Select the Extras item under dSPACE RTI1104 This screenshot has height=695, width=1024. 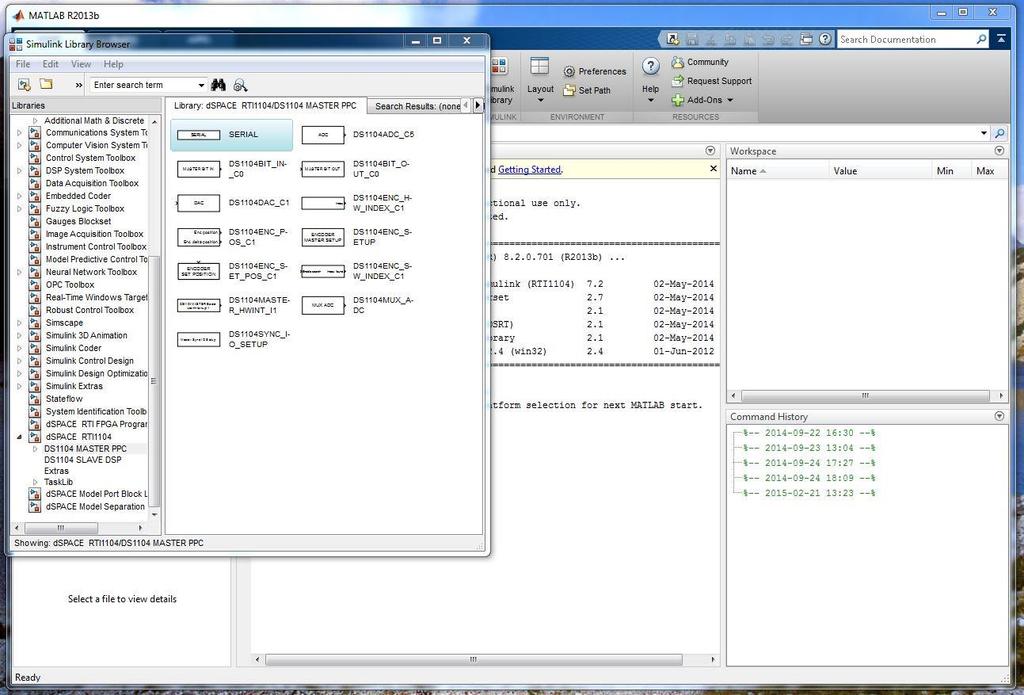coord(56,471)
